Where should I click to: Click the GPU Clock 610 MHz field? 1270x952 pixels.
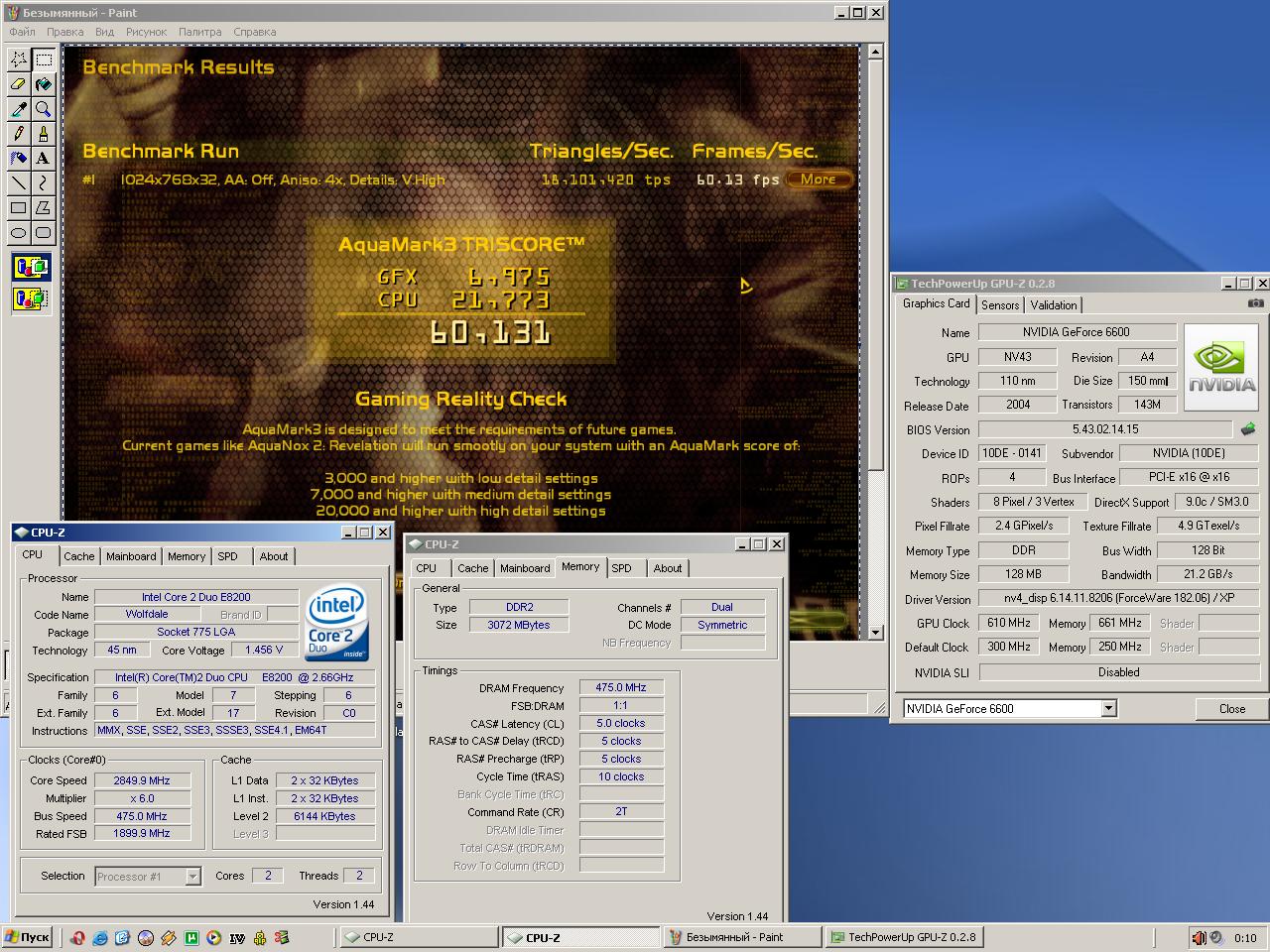pos(1008,623)
